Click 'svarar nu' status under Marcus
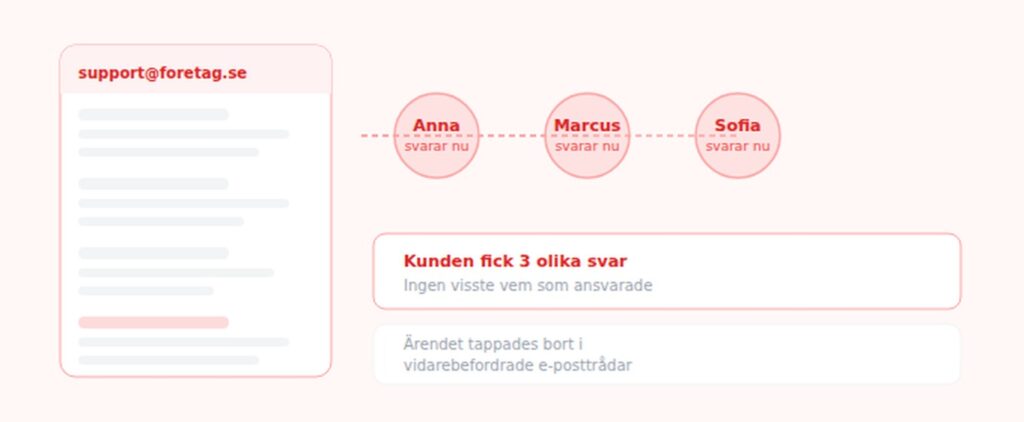The width and height of the screenshot is (1024, 422). (x=587, y=146)
